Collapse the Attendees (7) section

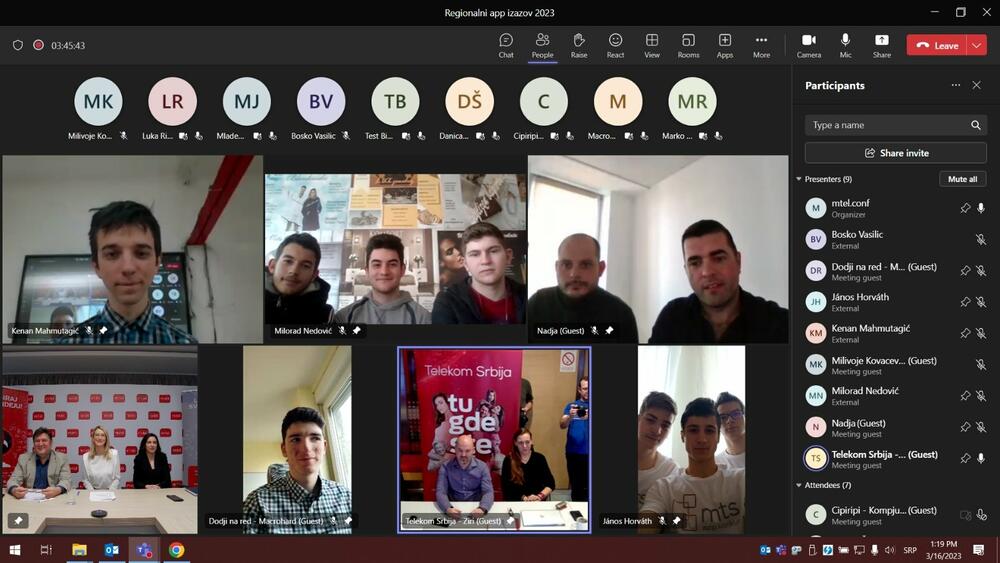click(x=799, y=485)
